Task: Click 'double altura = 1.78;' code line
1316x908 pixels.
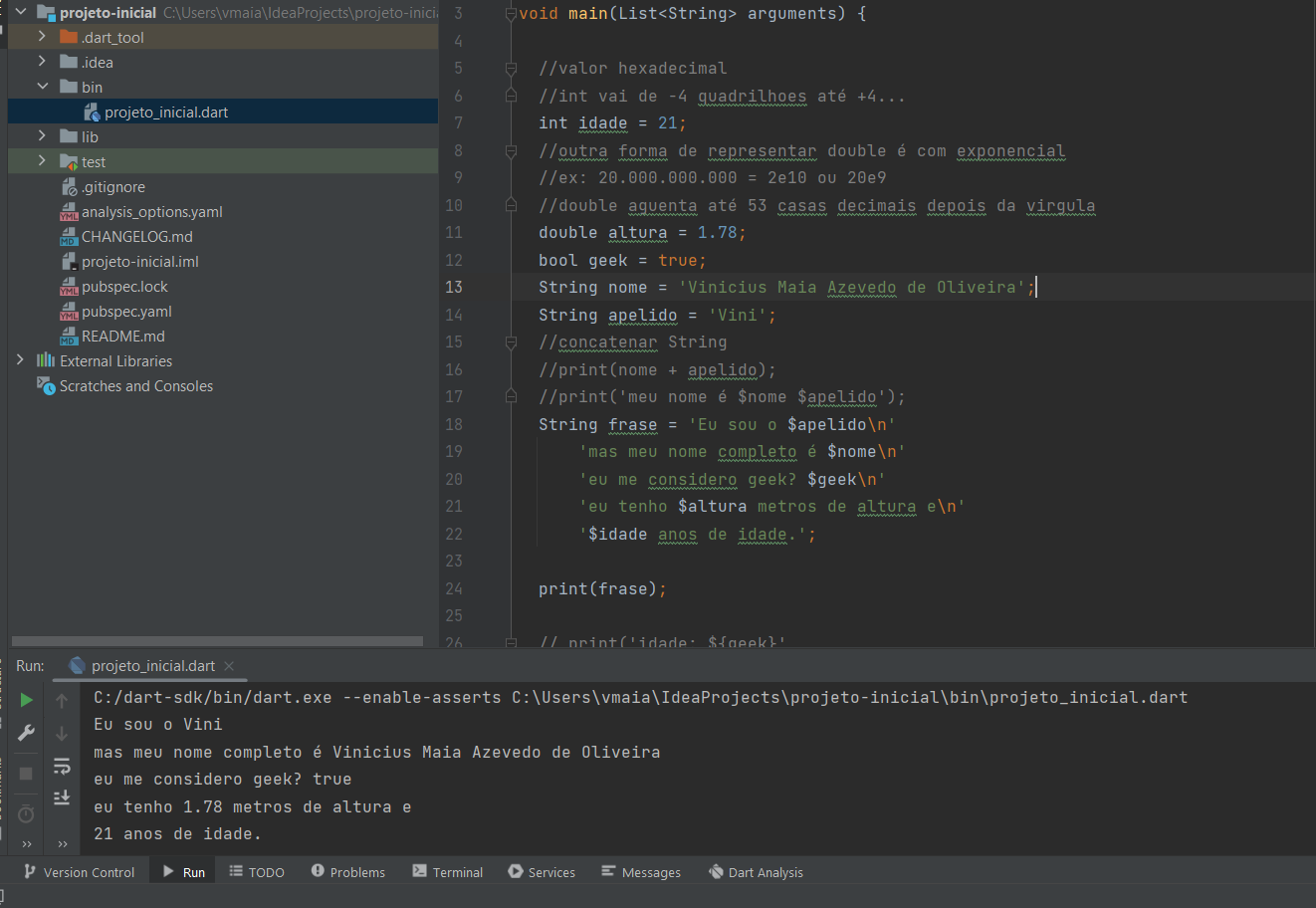Action: click(642, 233)
